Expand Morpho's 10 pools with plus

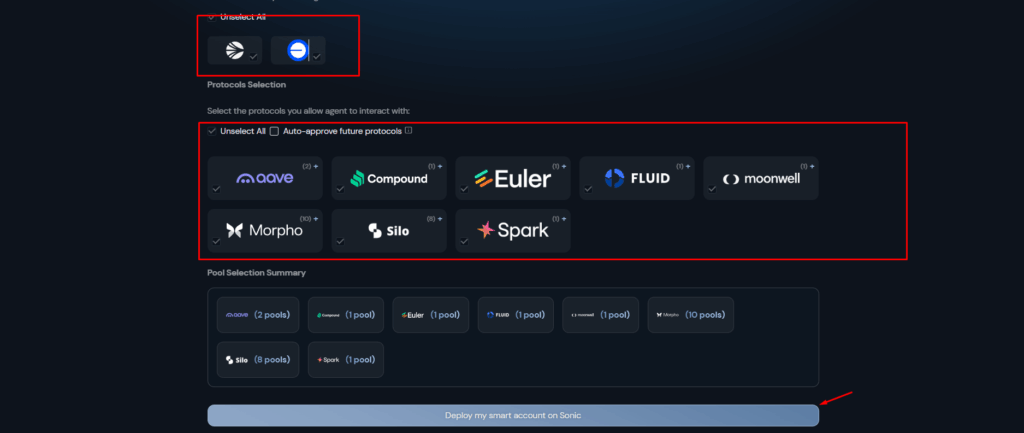(x=316, y=218)
